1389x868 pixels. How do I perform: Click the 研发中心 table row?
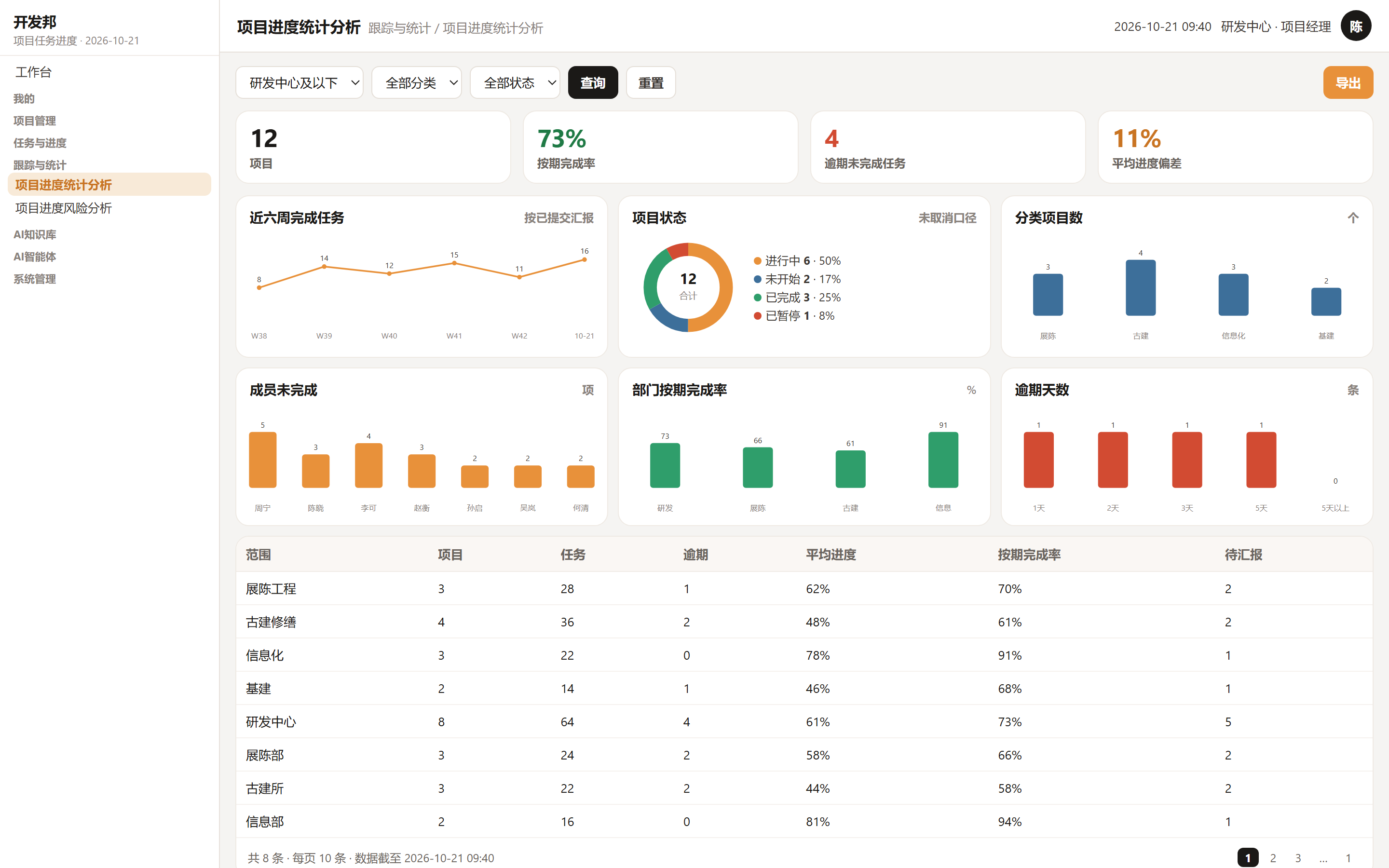(x=804, y=721)
